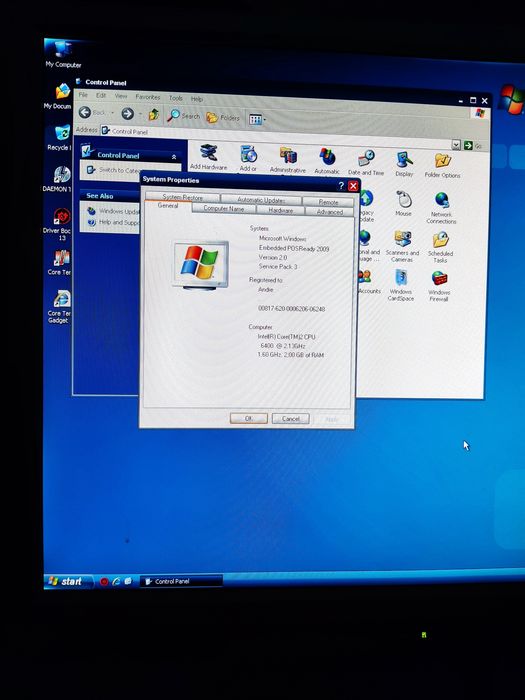Open the Date and Time icon
The image size is (525, 700).
(366, 162)
